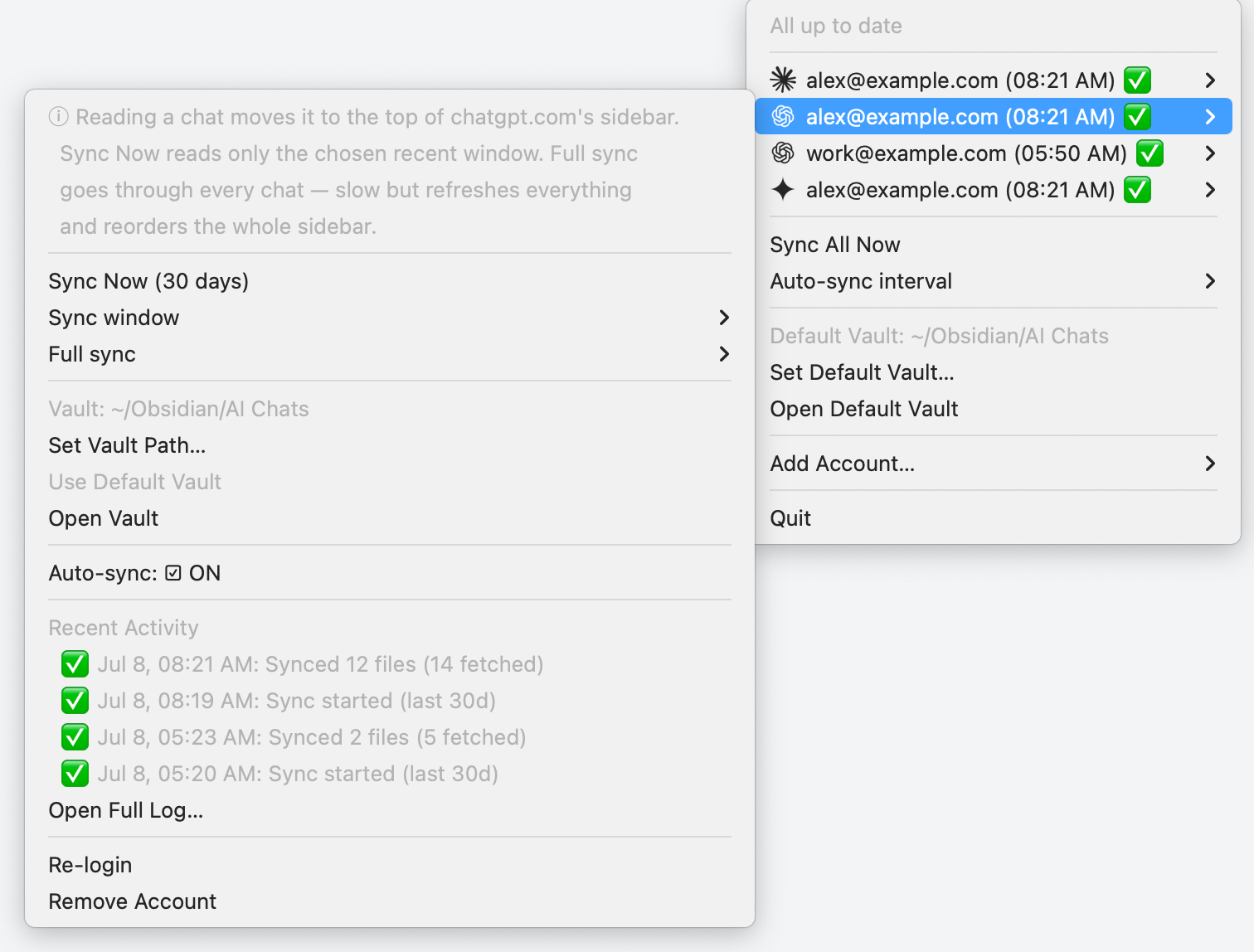The width and height of the screenshot is (1254, 952).
Task: Click green checkmark on the Gemini account row
Action: click(1137, 189)
